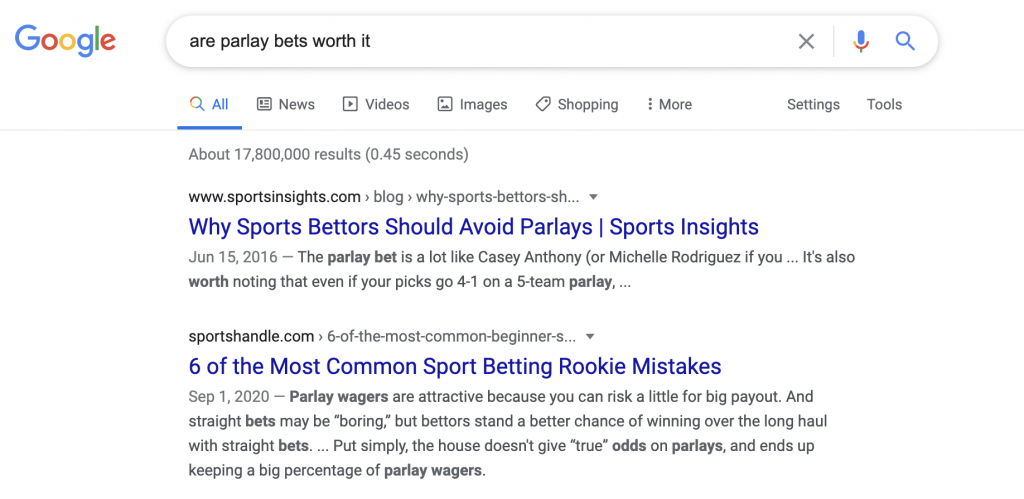Select the Images tab icon
1024x499 pixels.
pos(445,105)
